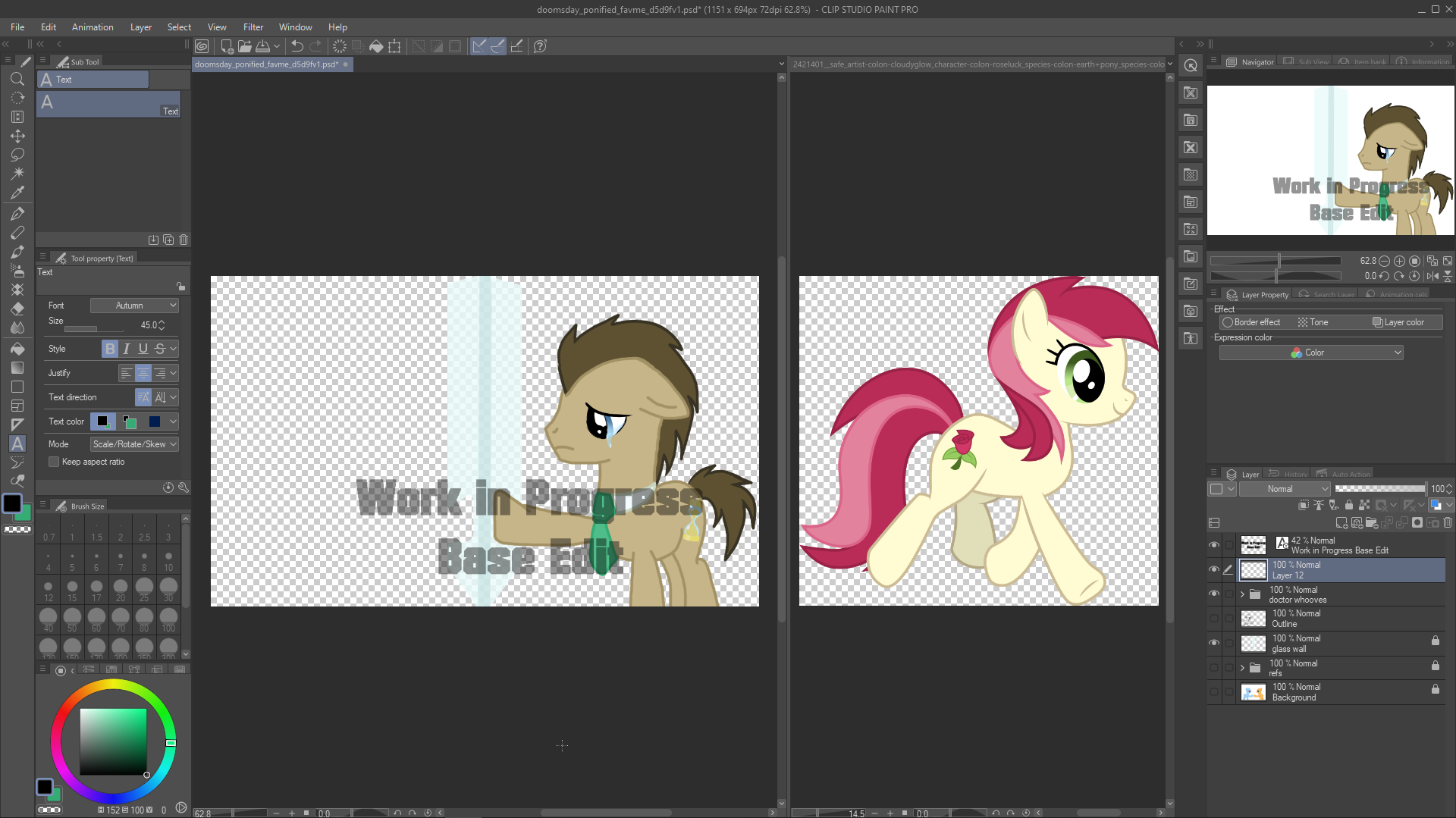Viewport: 1456px width, 818px height.
Task: Click the Undo arrow in command bar
Action: (297, 46)
